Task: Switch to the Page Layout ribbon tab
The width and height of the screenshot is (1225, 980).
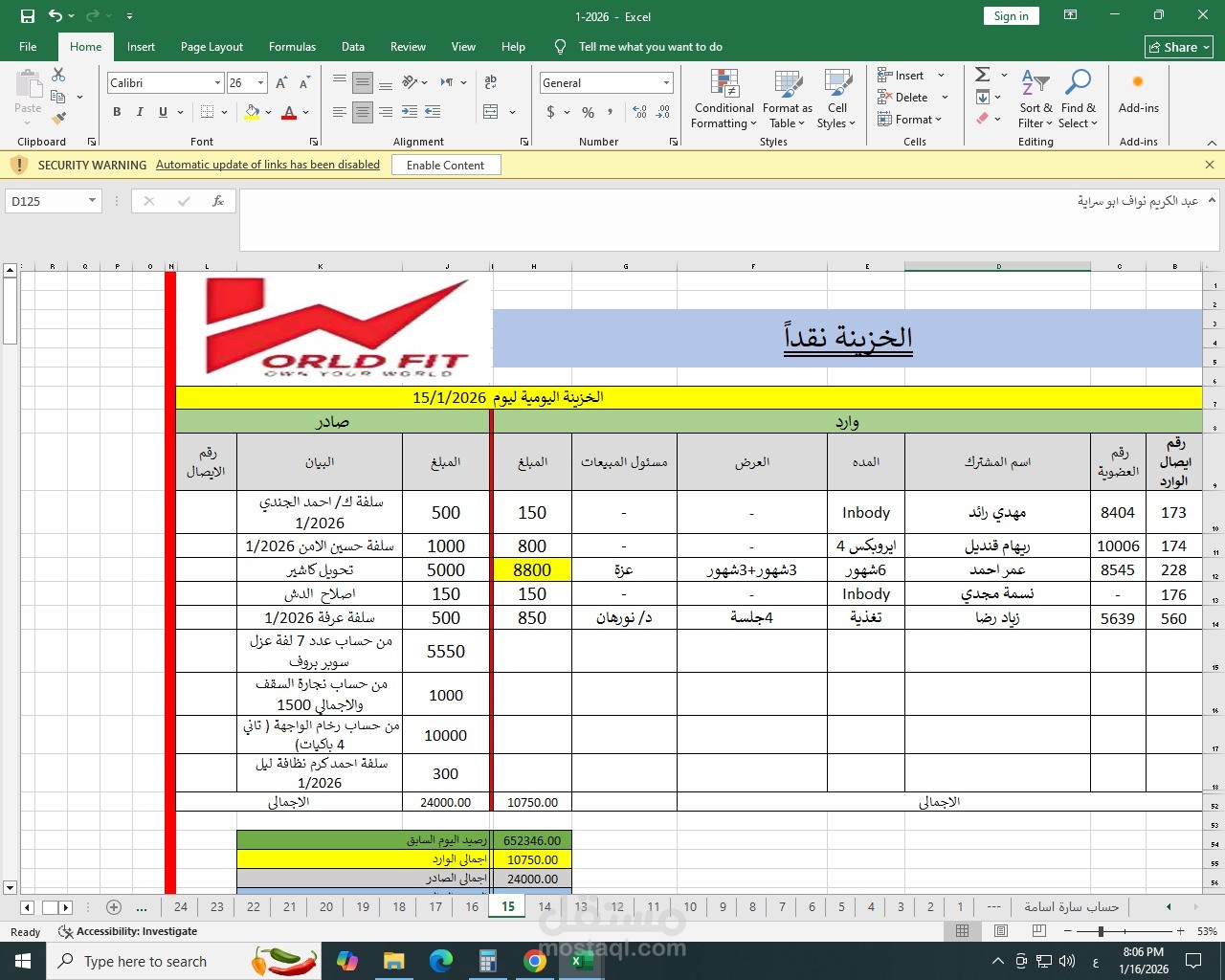Action: coord(212,46)
